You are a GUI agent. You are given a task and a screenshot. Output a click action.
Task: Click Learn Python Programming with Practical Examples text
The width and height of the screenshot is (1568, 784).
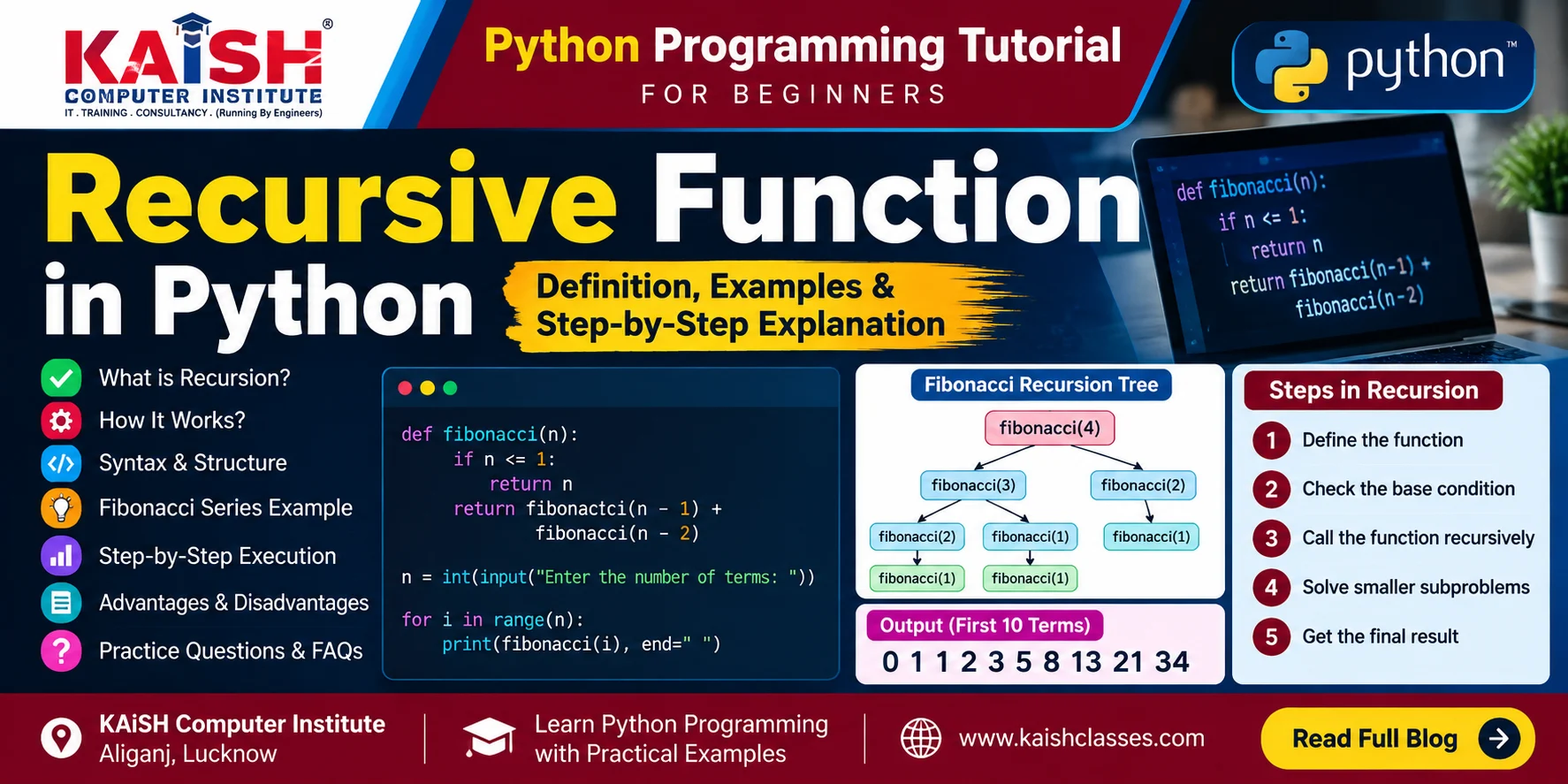click(x=681, y=739)
